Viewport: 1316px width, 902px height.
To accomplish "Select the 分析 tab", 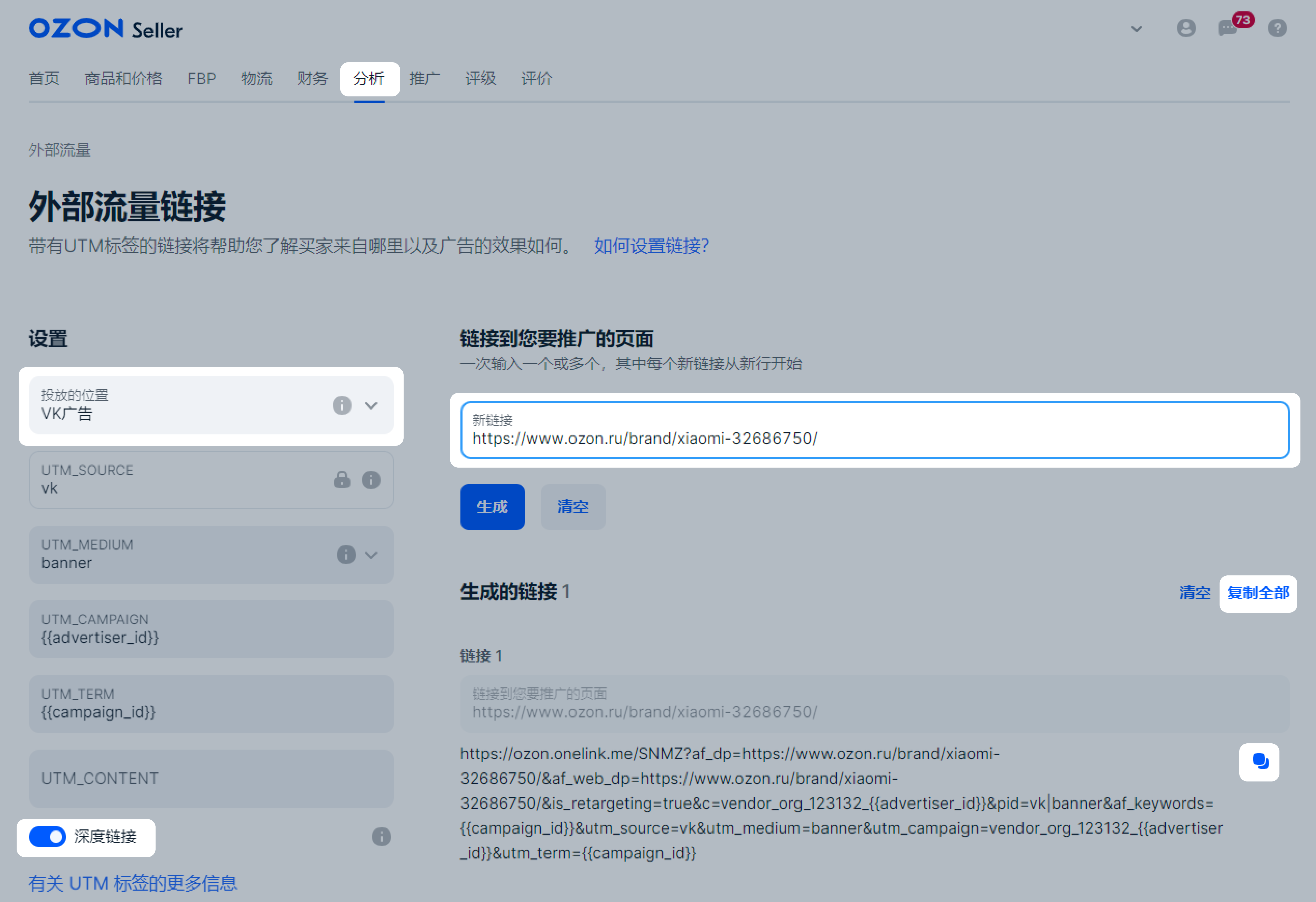I will coord(369,79).
